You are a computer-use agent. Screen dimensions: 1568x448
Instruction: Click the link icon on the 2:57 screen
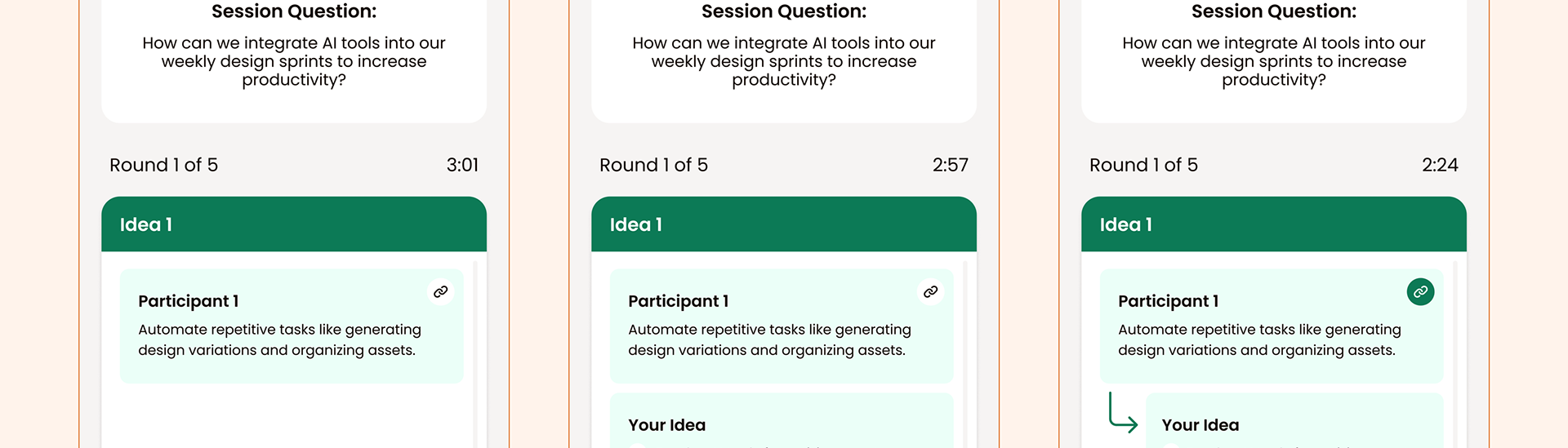click(x=930, y=292)
